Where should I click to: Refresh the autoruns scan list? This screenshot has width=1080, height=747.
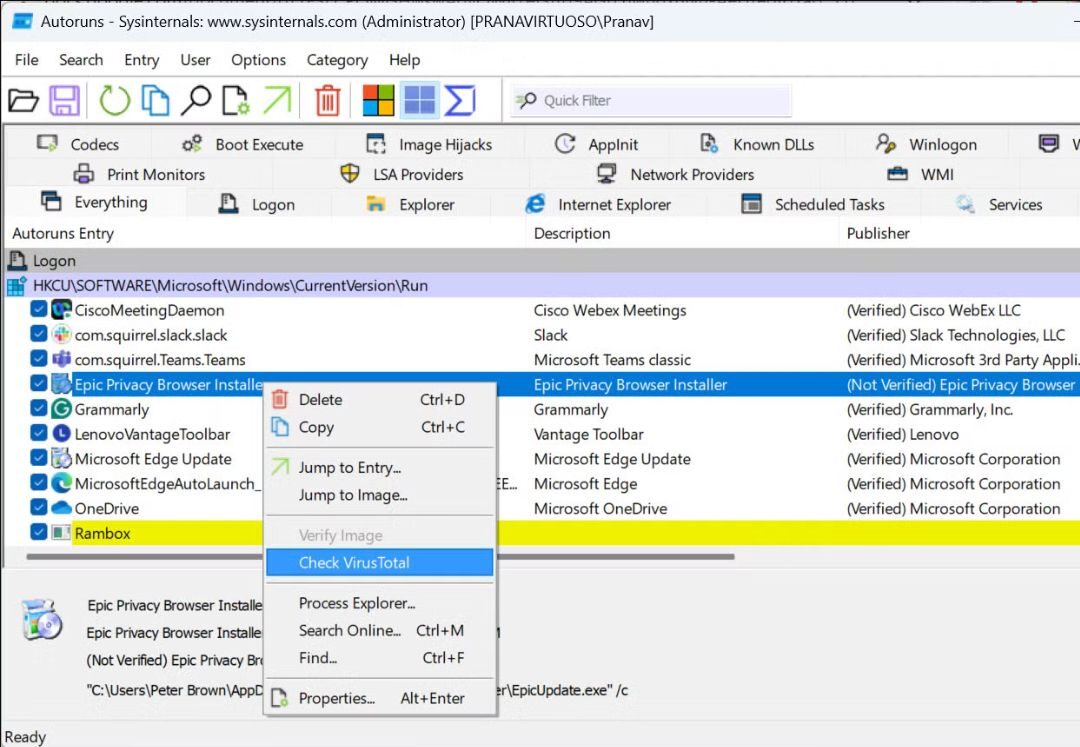coord(114,100)
